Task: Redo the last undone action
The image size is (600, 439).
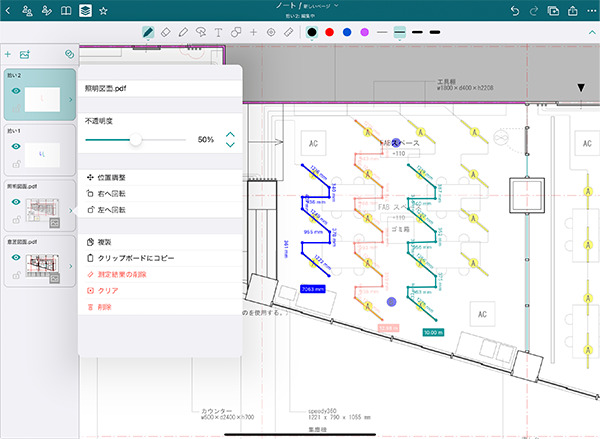Action: [x=533, y=11]
